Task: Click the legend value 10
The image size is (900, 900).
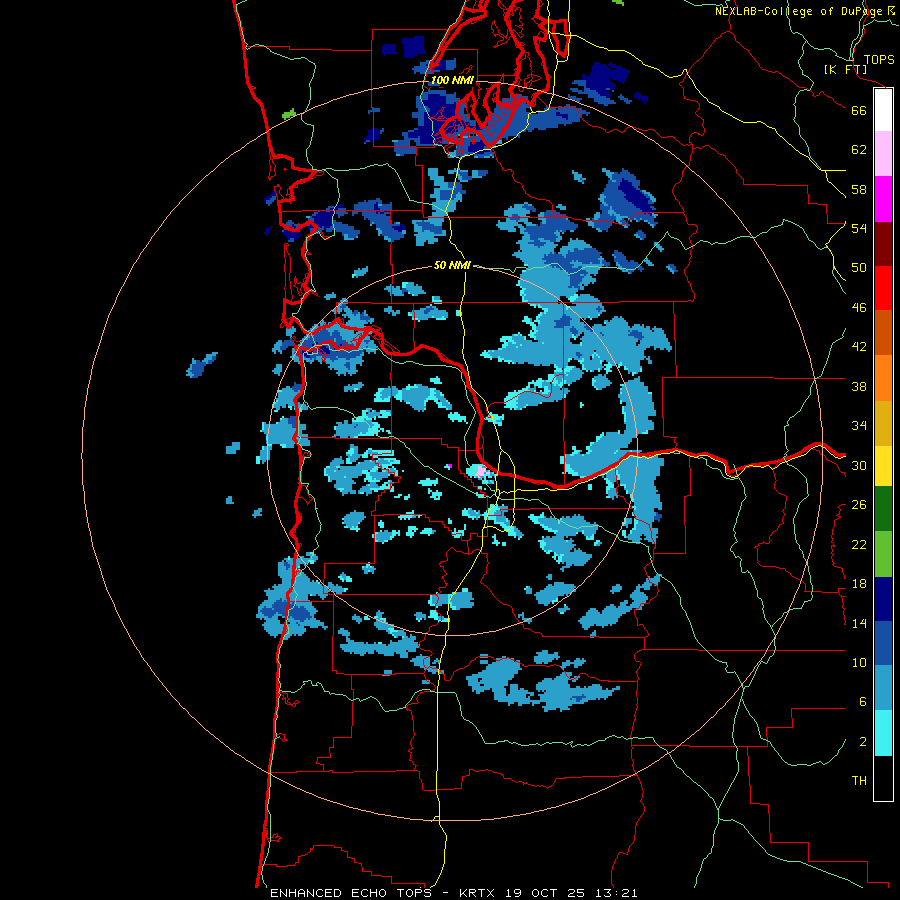Action: (x=859, y=662)
